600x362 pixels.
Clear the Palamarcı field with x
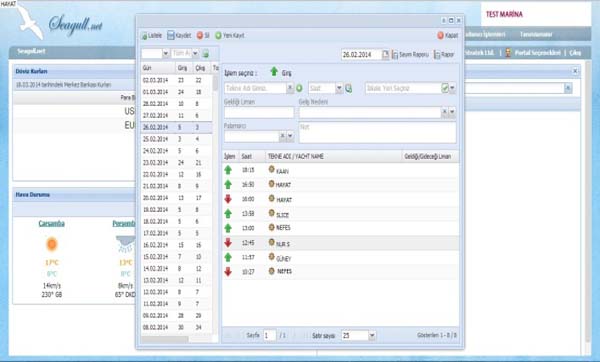tap(282, 136)
